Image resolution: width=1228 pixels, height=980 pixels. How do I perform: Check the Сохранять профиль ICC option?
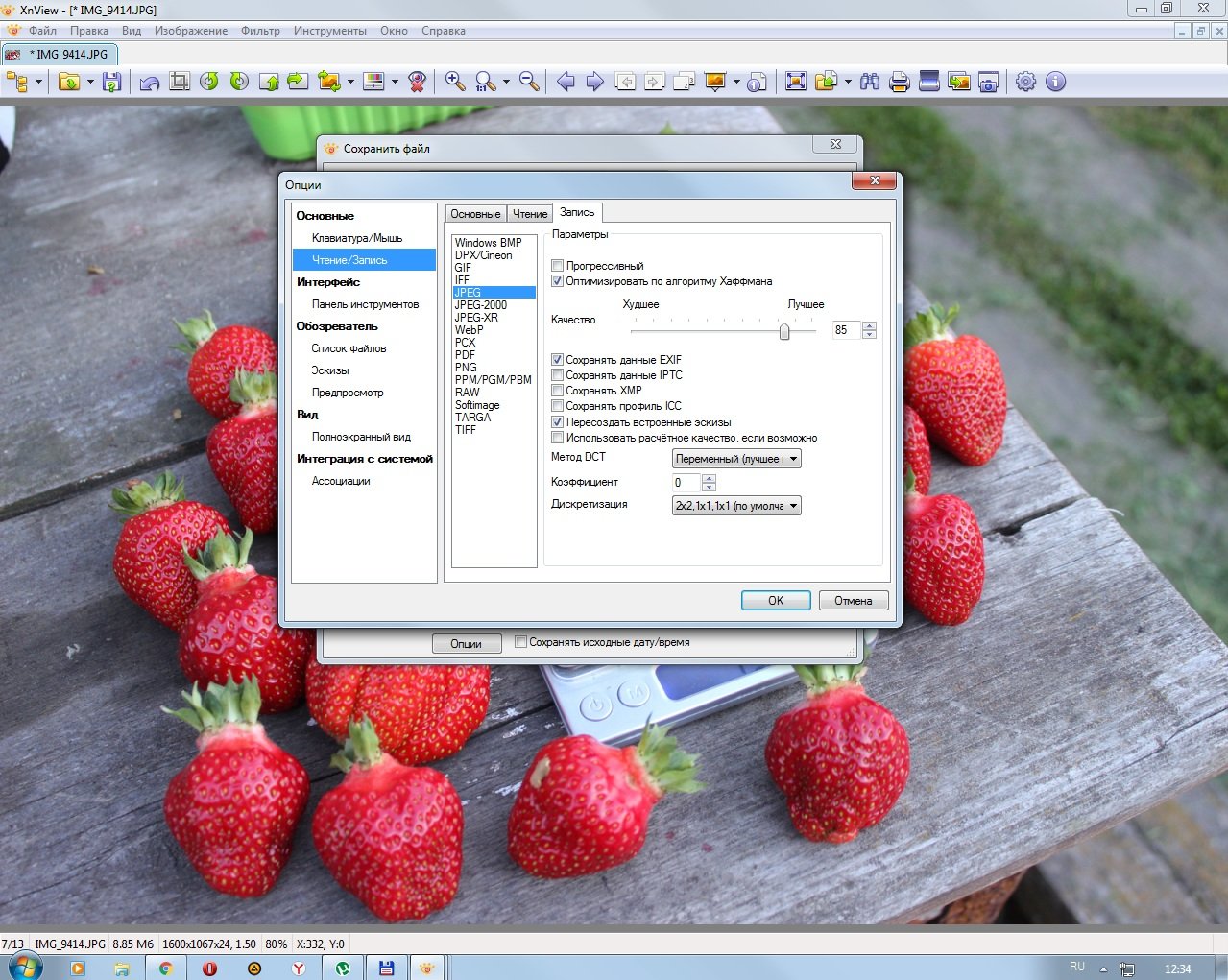pyautogui.click(x=557, y=406)
